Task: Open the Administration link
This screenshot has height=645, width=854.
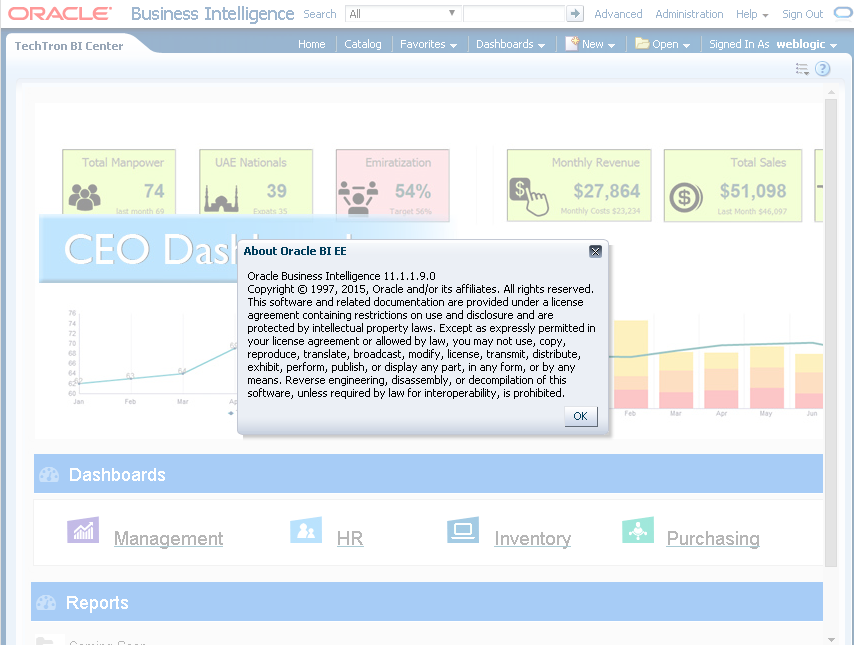Action: coord(689,14)
